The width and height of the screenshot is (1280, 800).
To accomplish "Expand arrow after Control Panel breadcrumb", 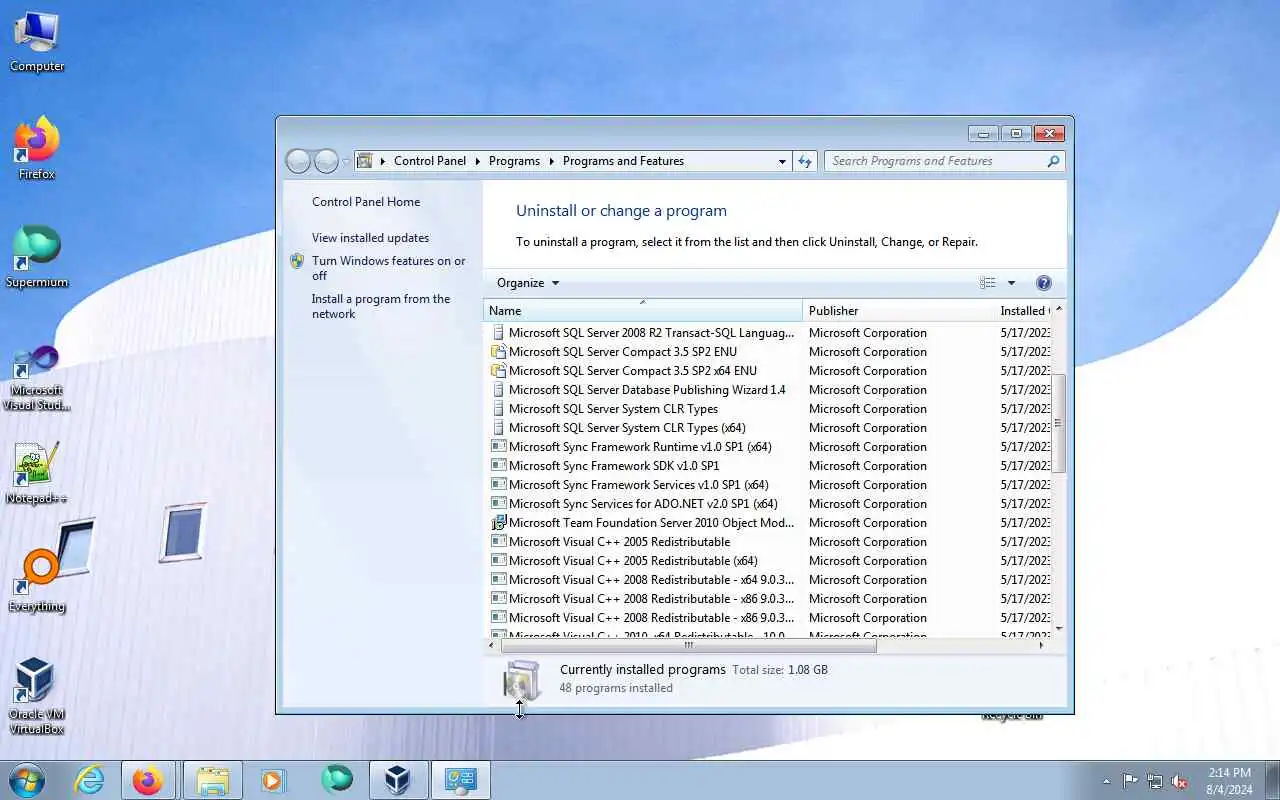I will point(478,161).
